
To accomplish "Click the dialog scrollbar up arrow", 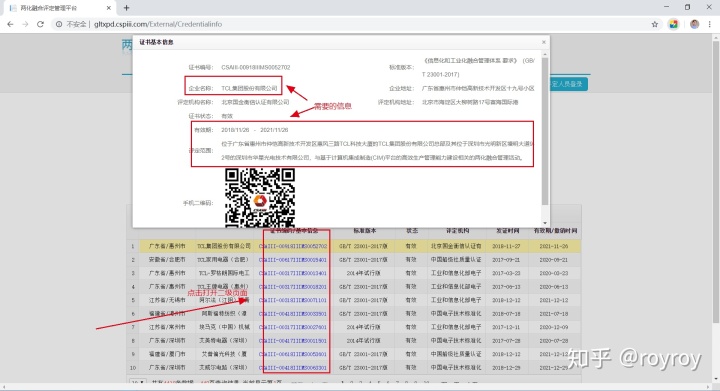I will 545,55.
